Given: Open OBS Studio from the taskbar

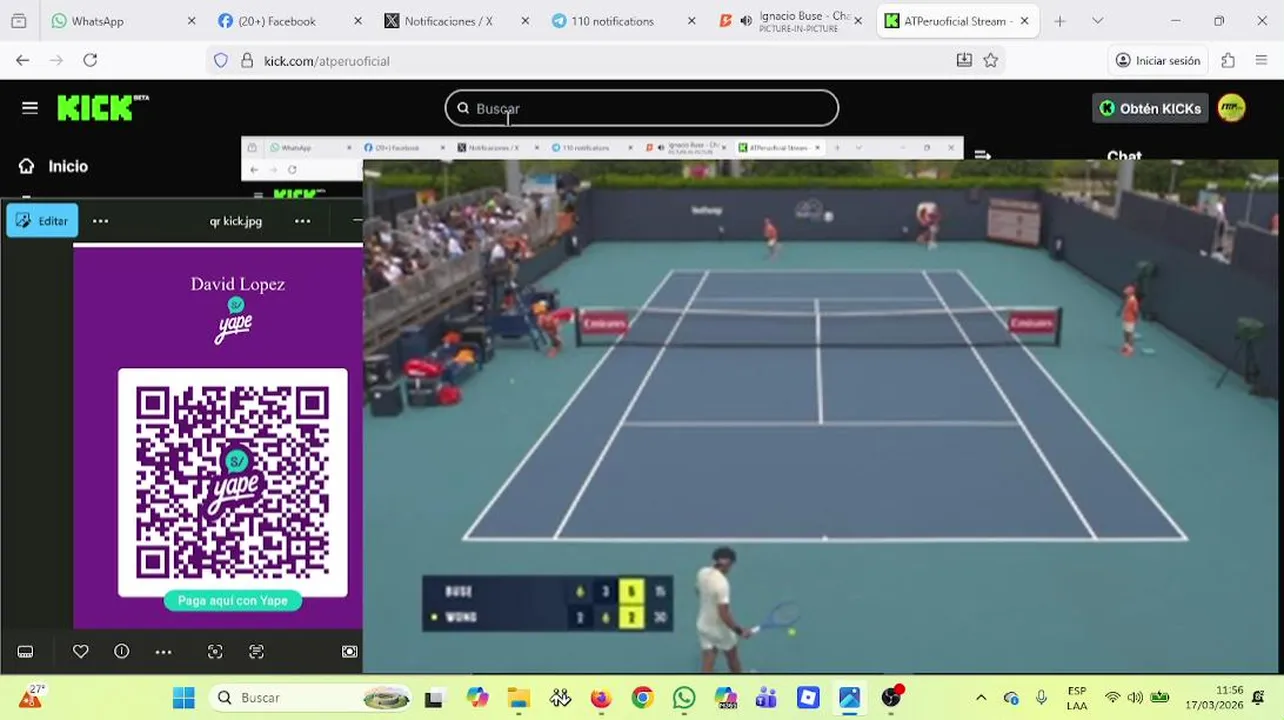Looking at the screenshot, I should pos(891,697).
